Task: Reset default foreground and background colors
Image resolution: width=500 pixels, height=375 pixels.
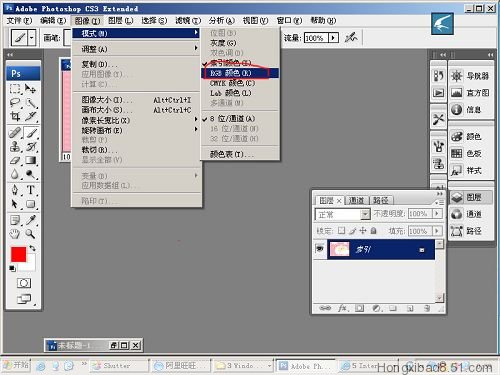Action: (12, 268)
